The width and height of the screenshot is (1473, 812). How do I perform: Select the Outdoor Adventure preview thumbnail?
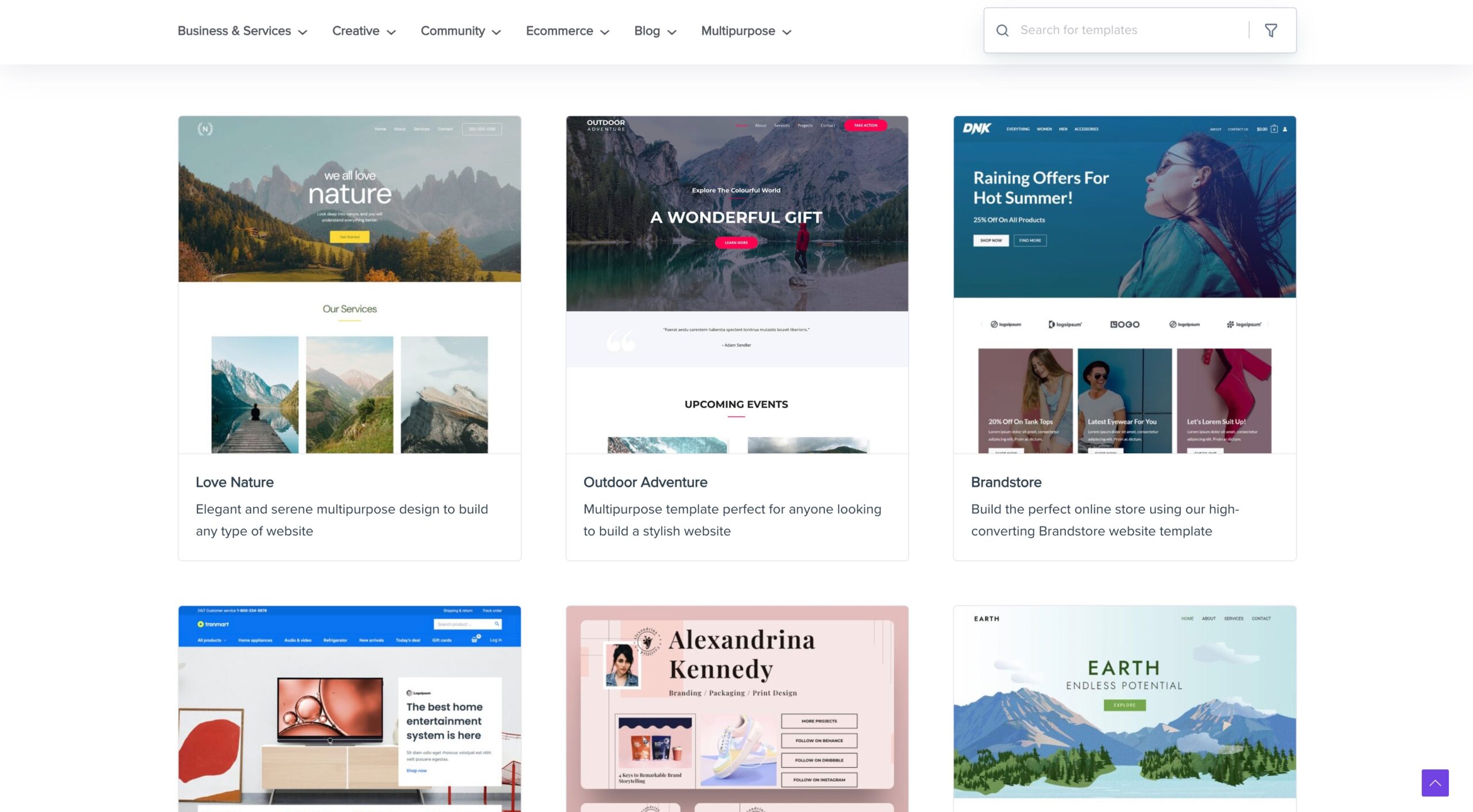736,284
